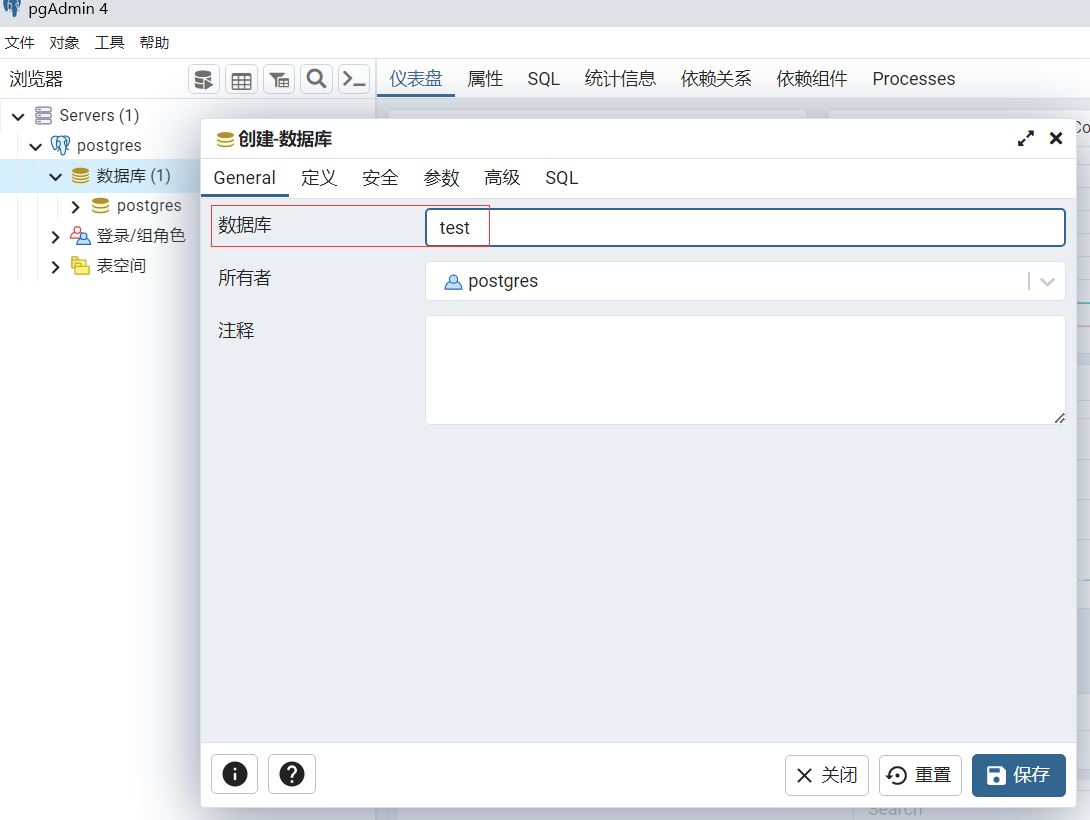
Task: Click the help question mark button
Action: click(292, 774)
